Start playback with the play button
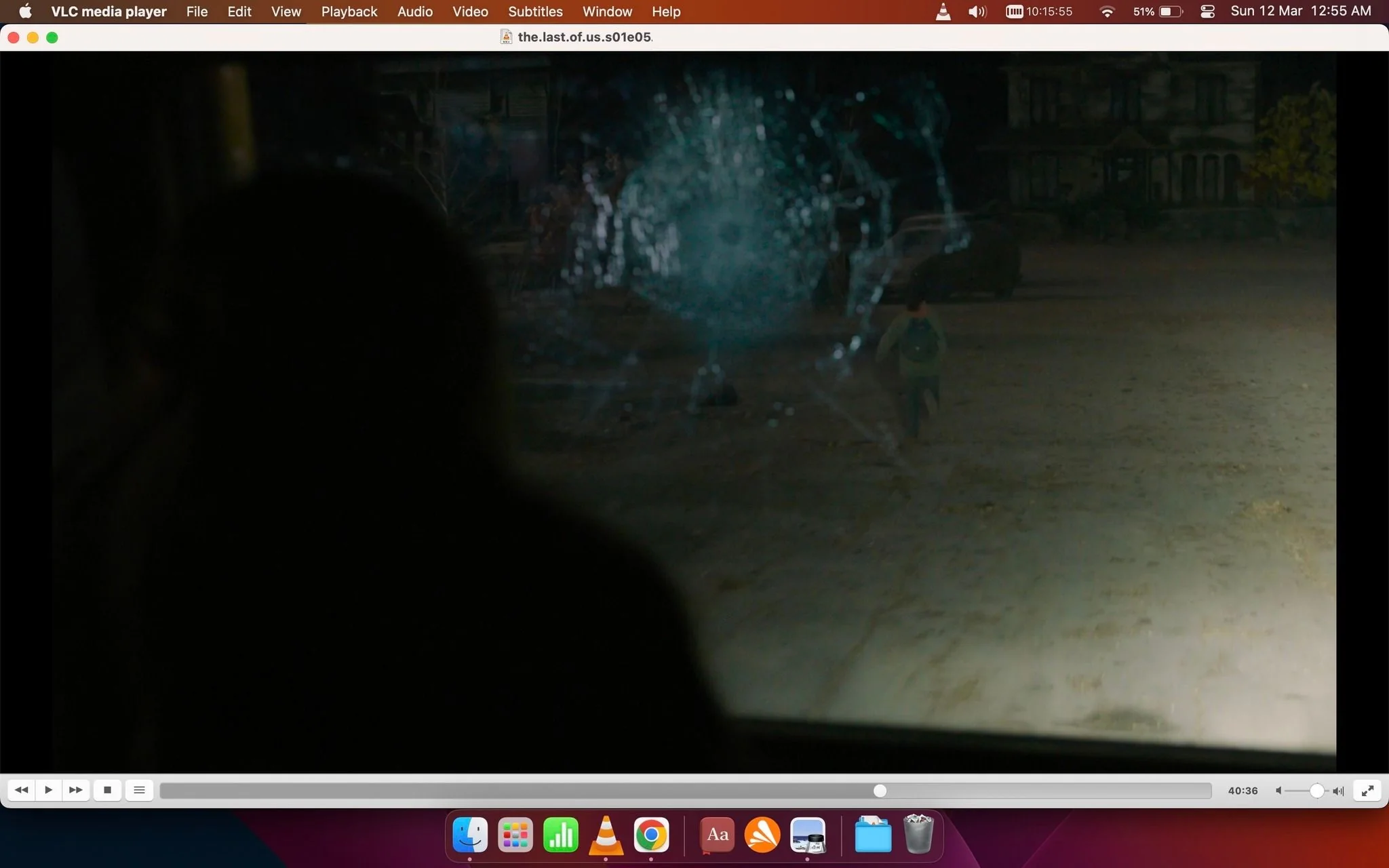The width and height of the screenshot is (1389, 868). 48,790
